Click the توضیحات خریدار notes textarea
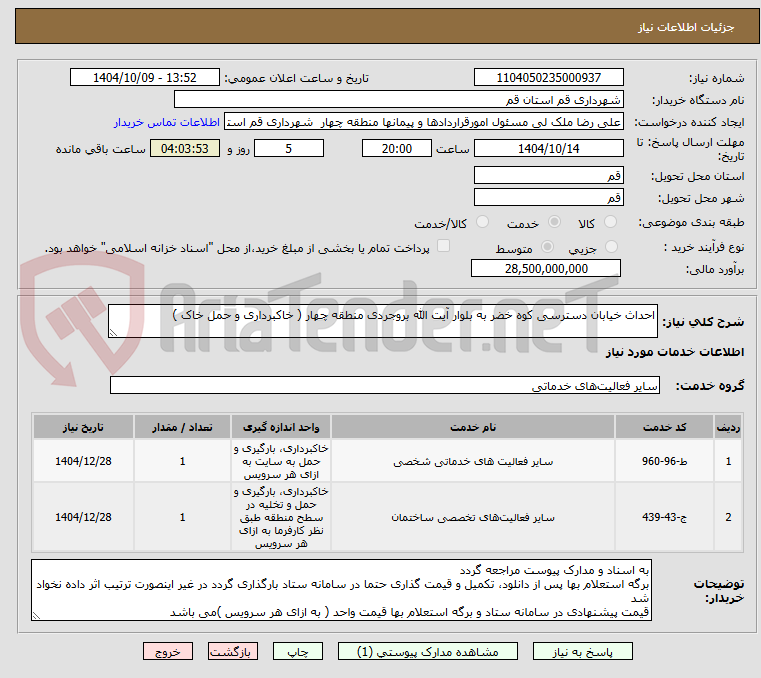Image resolution: width=761 pixels, height=678 pixels. (341, 590)
